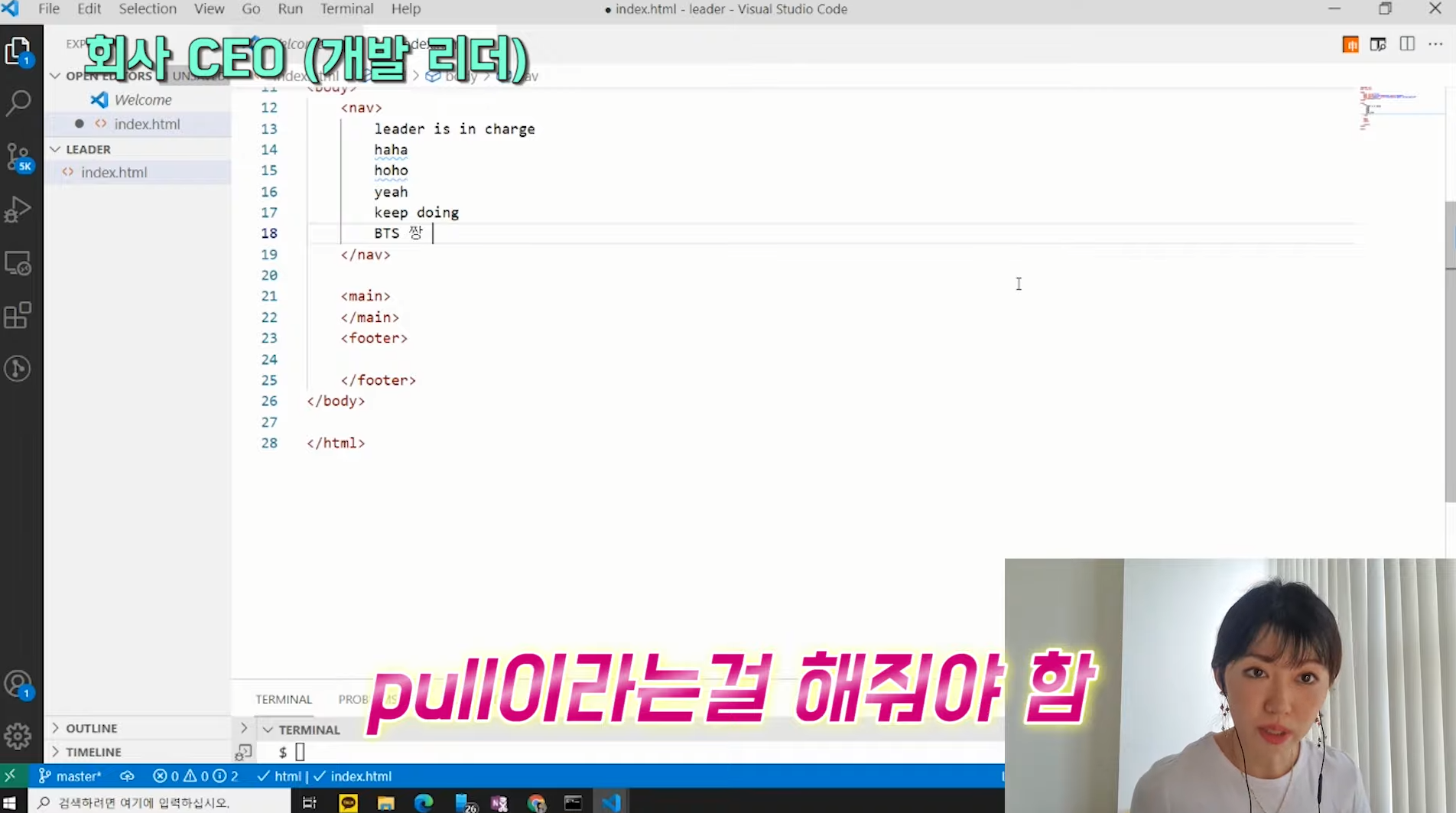Click the remote window indicator in status bar

click(x=11, y=776)
